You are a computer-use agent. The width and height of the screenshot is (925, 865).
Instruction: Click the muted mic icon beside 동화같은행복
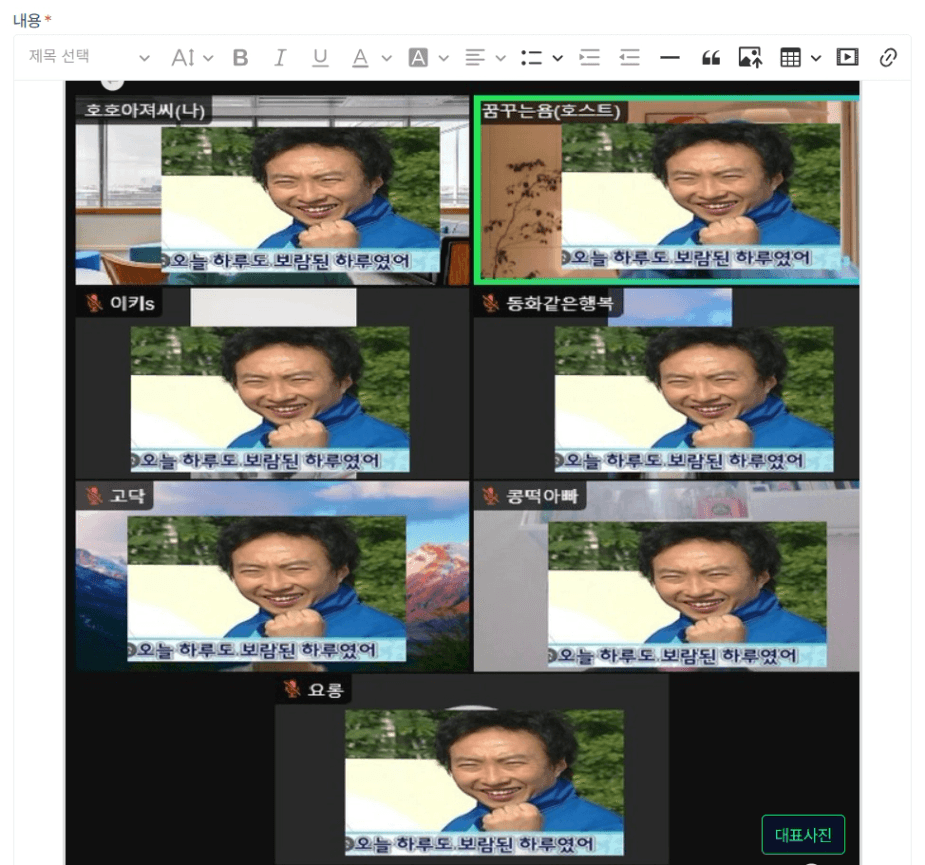coord(490,303)
